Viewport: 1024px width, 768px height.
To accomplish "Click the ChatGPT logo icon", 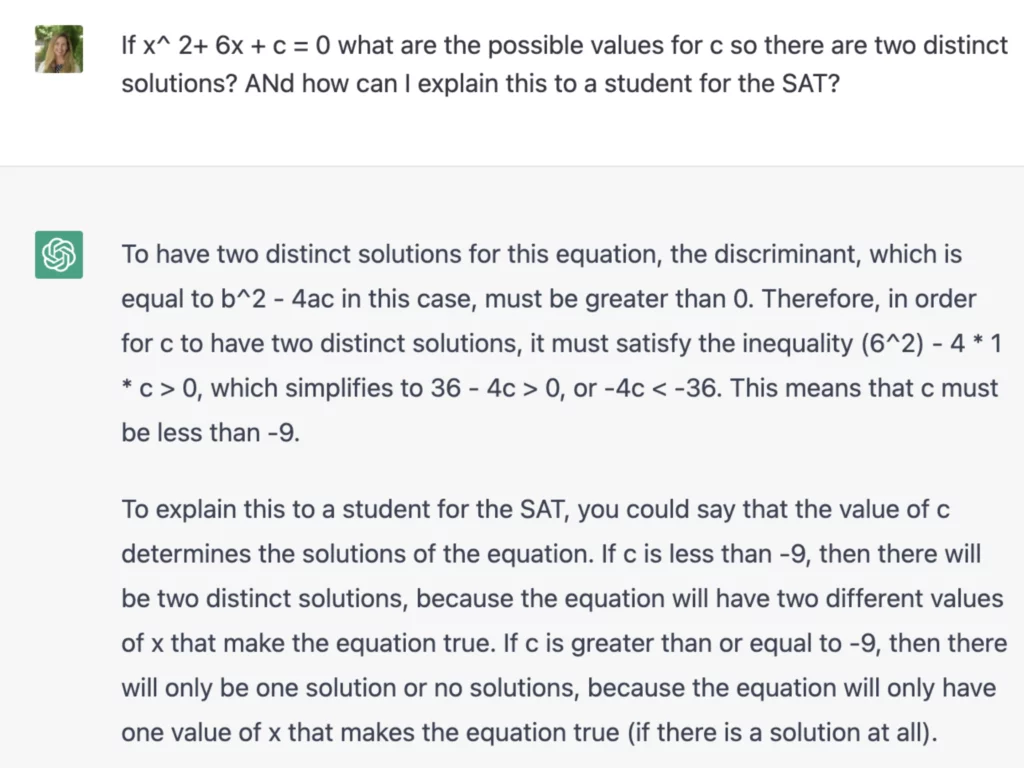I will point(58,255).
